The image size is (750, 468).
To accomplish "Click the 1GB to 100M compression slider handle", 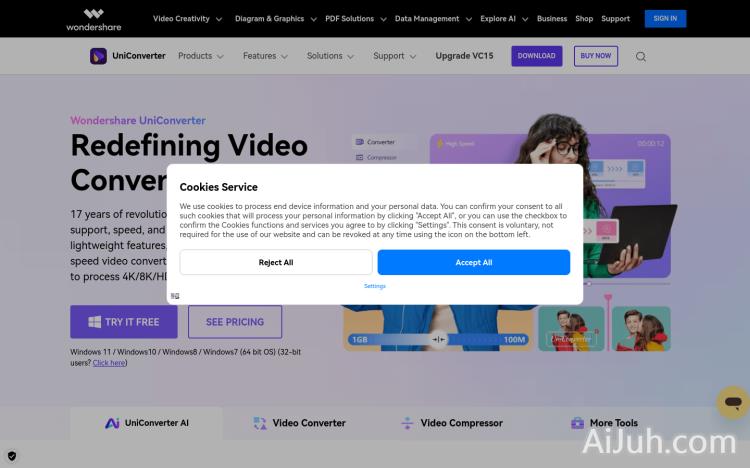I will tap(438, 340).
